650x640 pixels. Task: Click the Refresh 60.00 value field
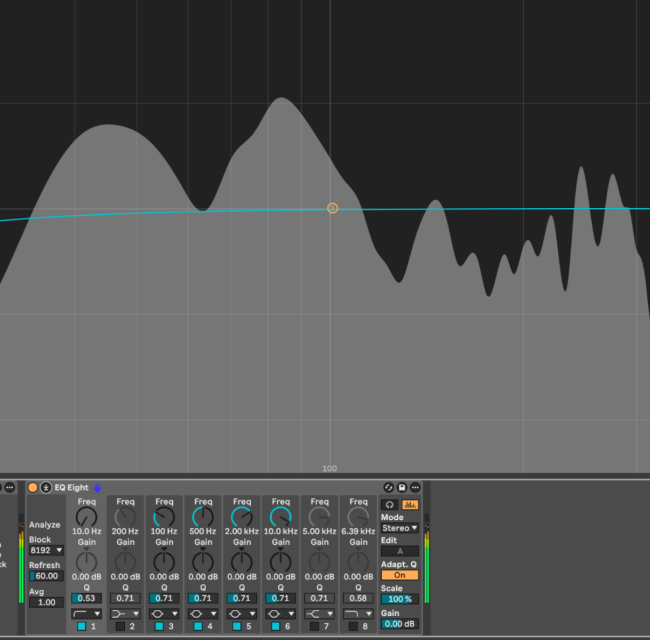tap(47, 576)
